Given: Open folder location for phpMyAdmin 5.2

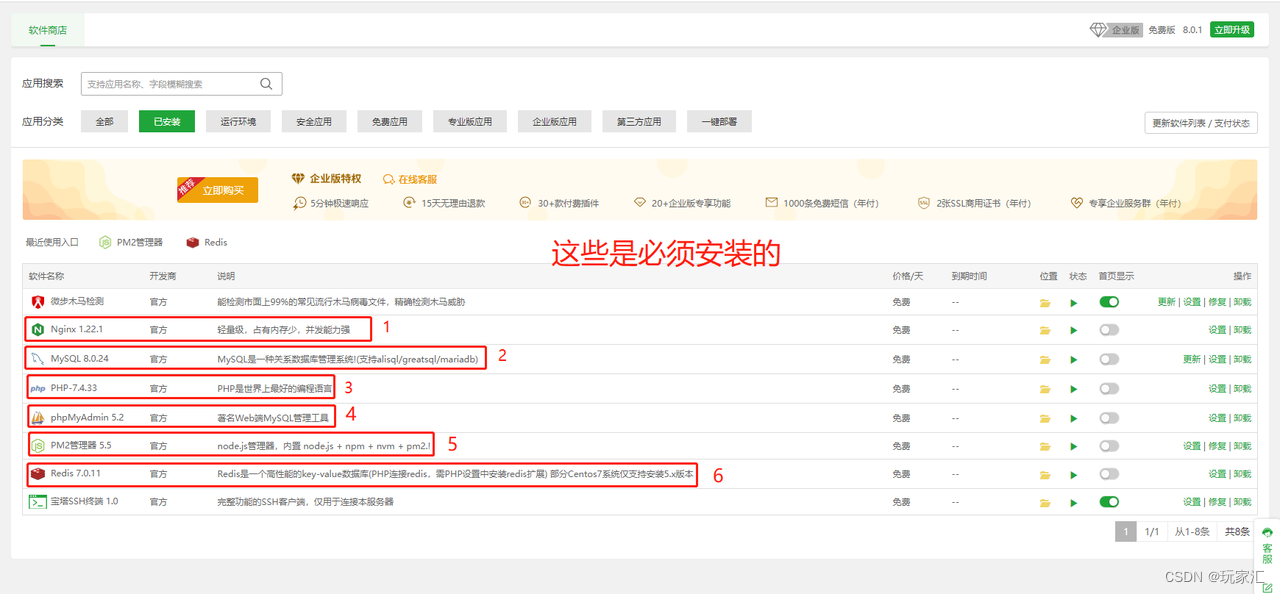Looking at the screenshot, I should point(1045,417).
